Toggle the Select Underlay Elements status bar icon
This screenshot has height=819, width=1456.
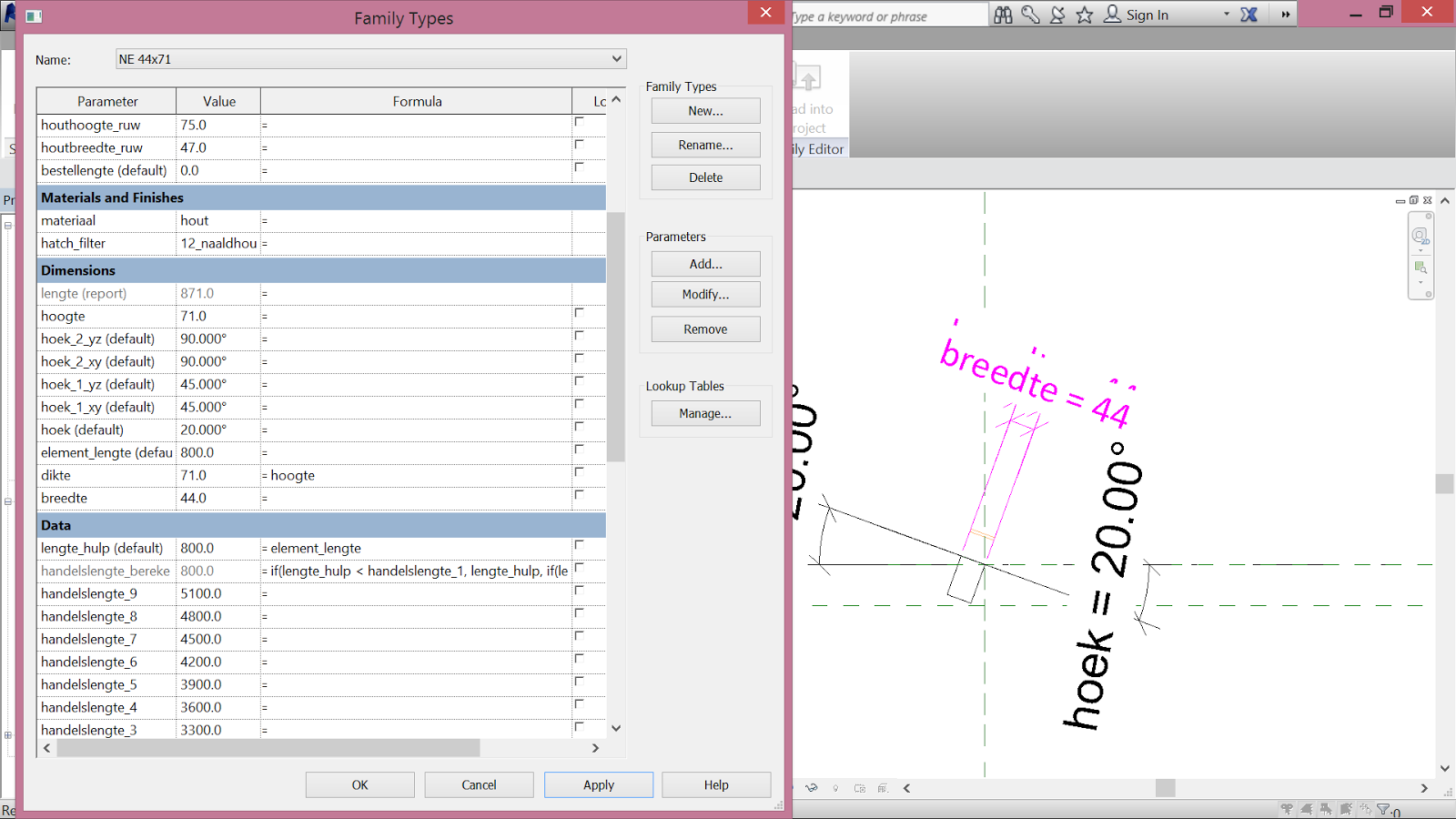tap(1307, 809)
